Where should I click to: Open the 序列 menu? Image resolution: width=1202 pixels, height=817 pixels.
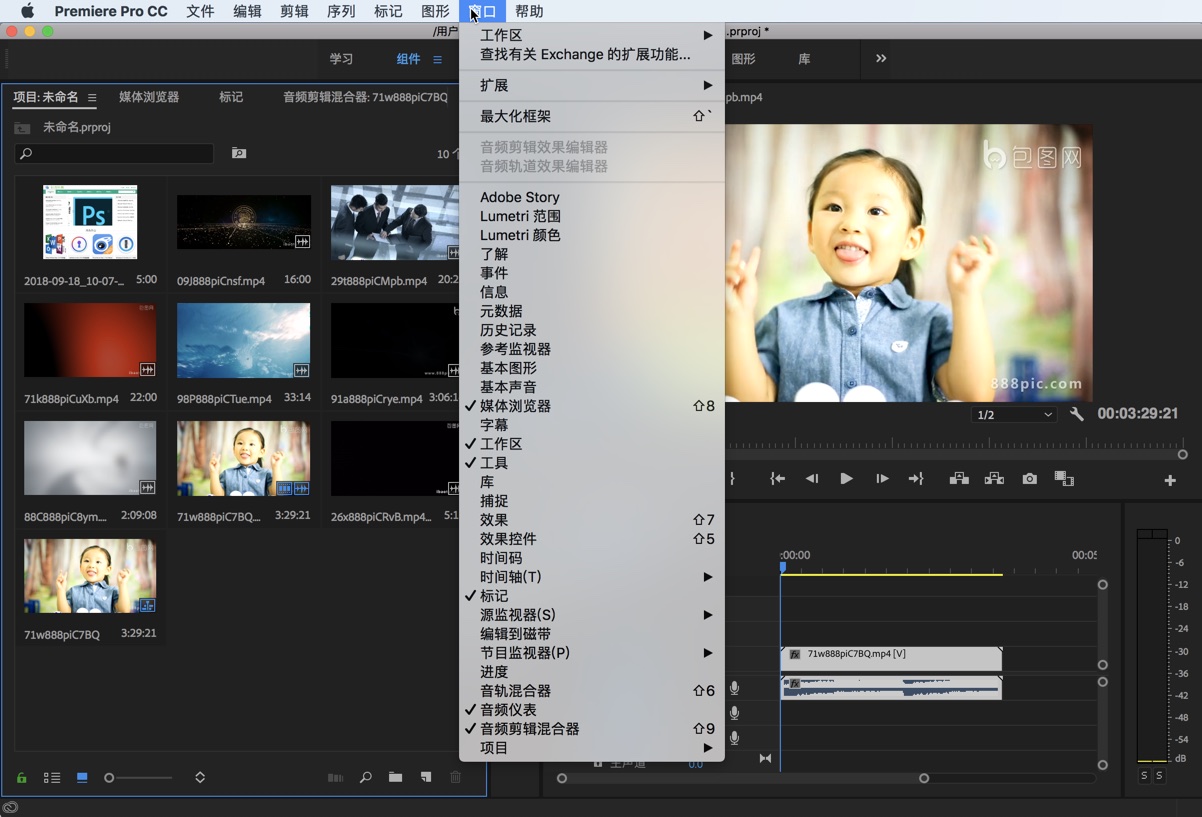[341, 11]
